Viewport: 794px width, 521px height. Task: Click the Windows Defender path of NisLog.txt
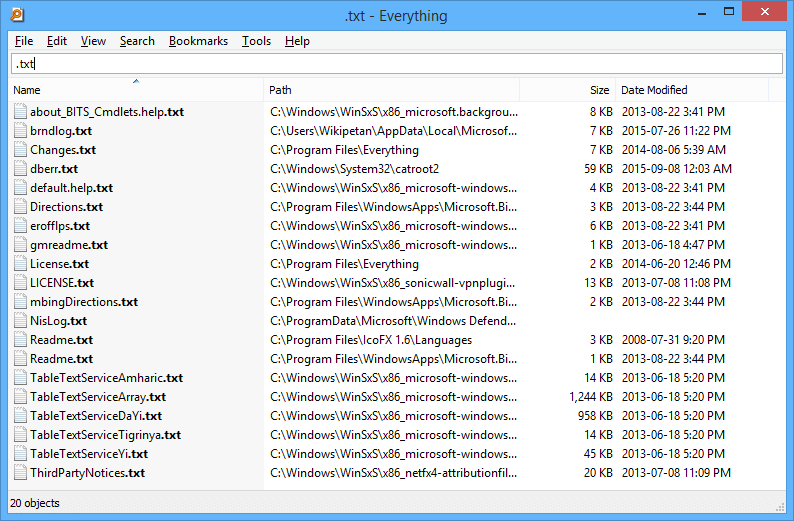393,321
